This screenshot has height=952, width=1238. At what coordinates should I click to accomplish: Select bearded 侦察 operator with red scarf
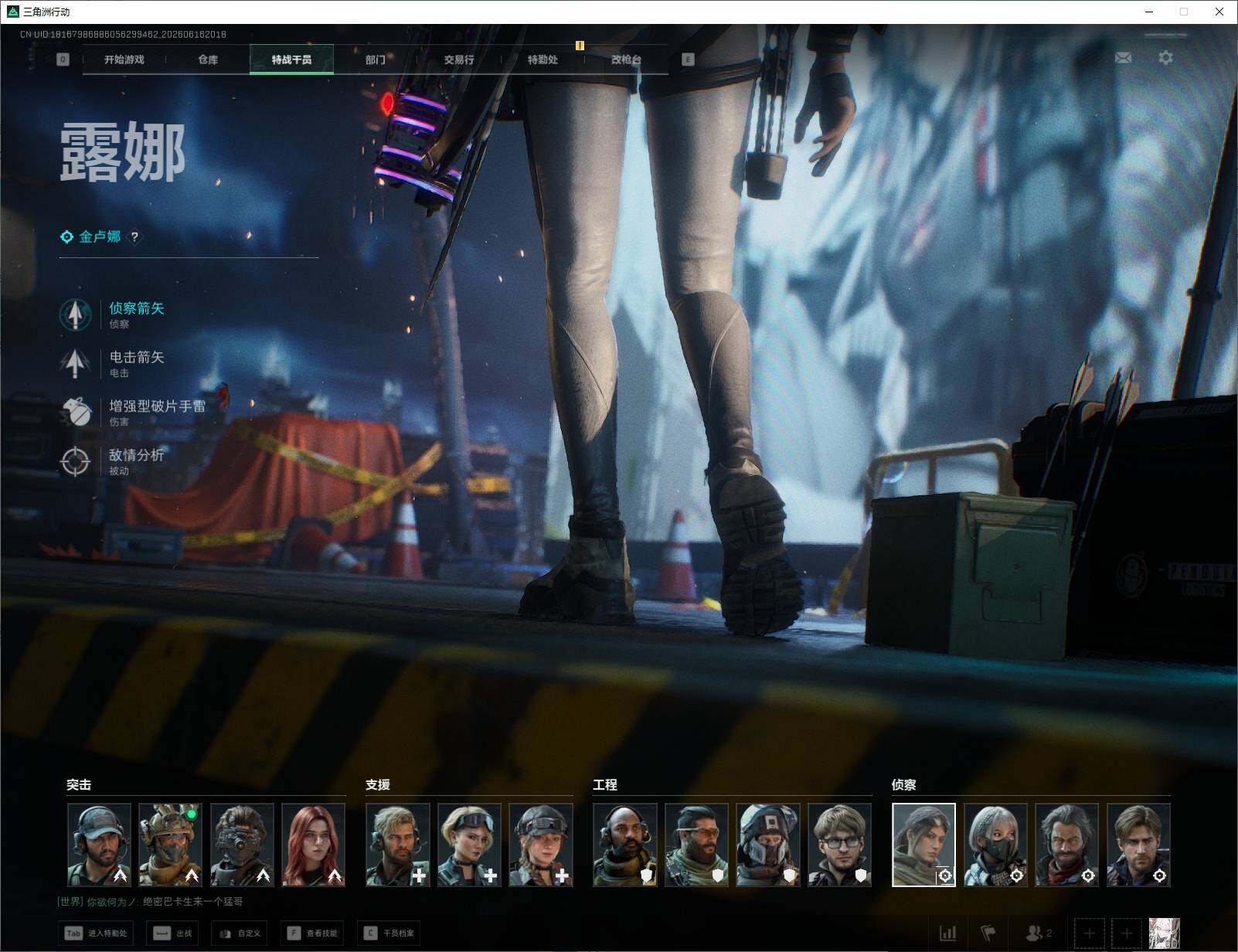1067,845
